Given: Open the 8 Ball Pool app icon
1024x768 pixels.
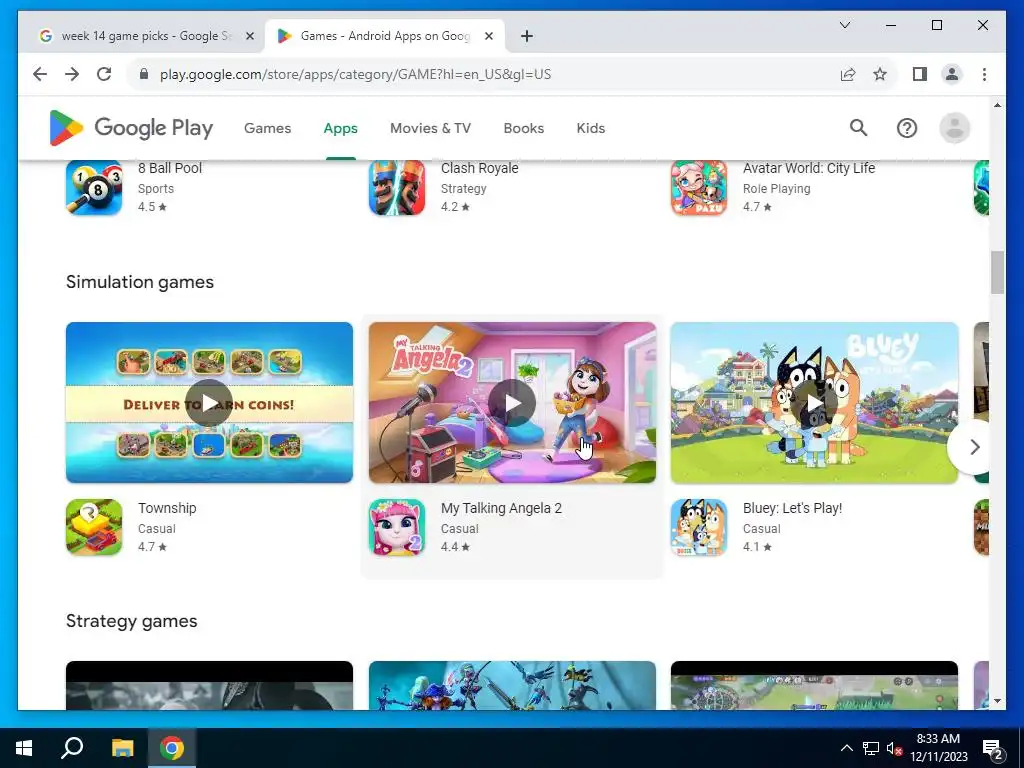Looking at the screenshot, I should [x=94, y=187].
